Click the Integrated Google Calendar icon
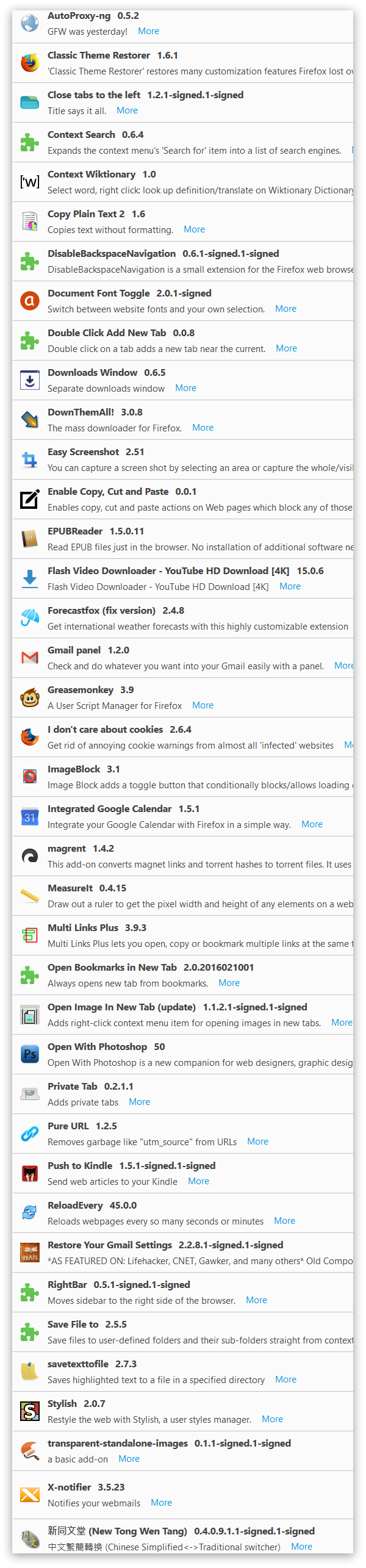The height and width of the screenshot is (1568, 366). pos(29,816)
